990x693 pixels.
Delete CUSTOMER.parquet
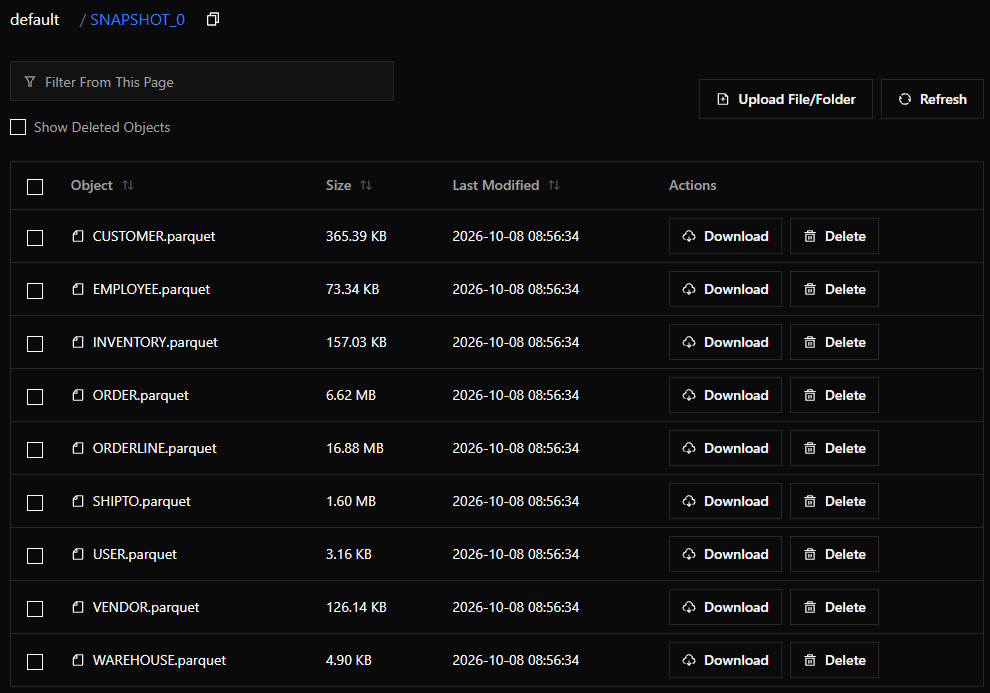tap(834, 236)
